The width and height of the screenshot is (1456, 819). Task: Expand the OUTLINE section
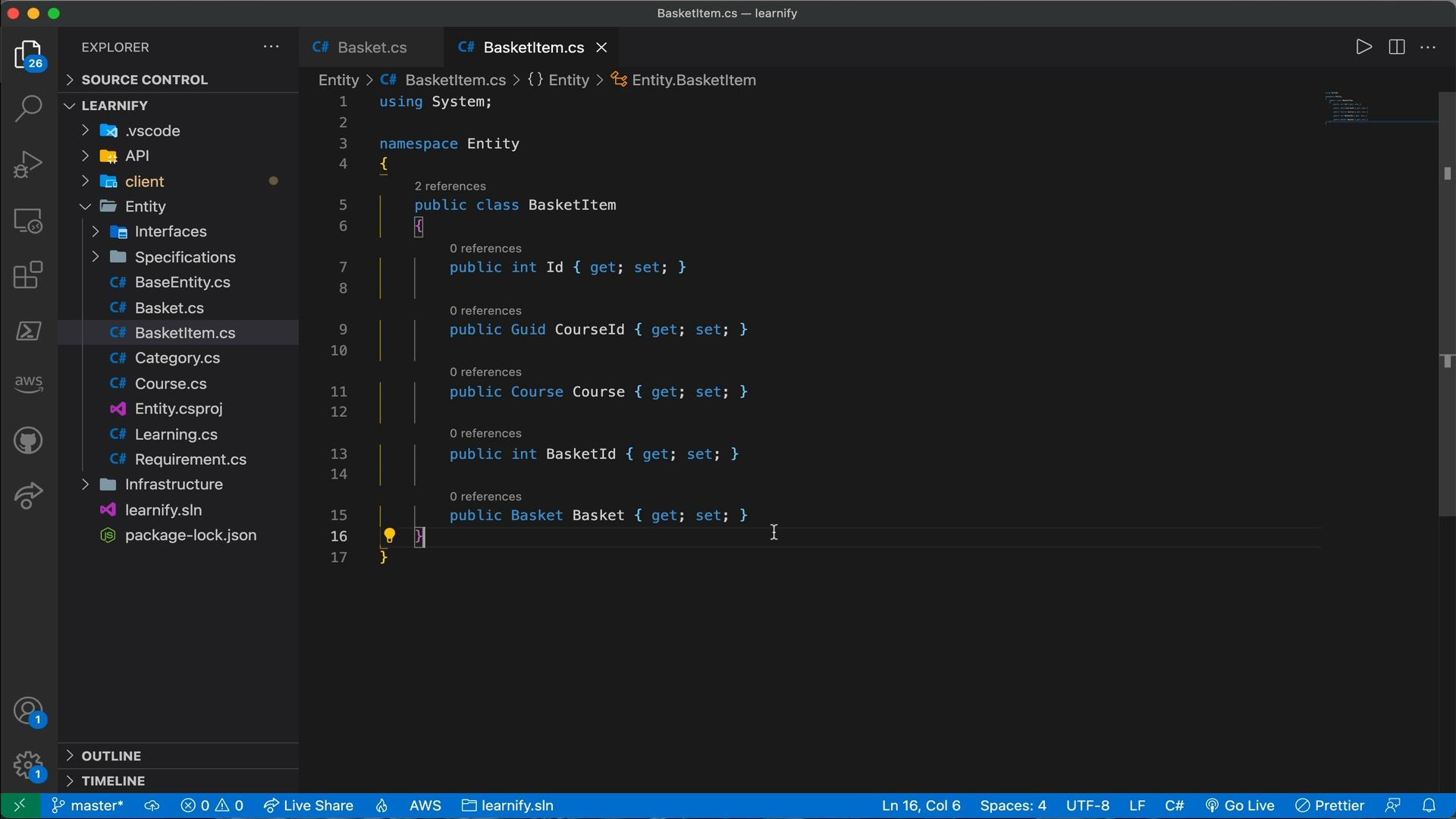tap(111, 755)
